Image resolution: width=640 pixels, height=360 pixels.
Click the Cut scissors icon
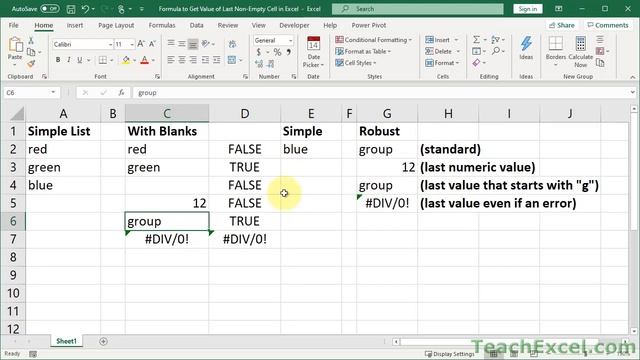click(31, 40)
